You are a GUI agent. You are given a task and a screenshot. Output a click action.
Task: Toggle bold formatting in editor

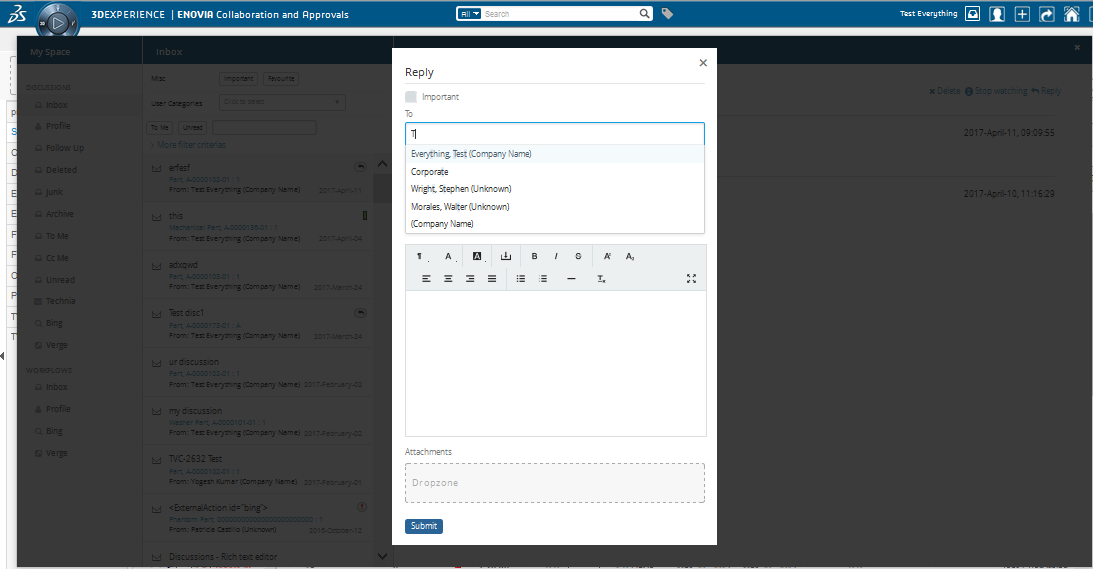click(535, 257)
